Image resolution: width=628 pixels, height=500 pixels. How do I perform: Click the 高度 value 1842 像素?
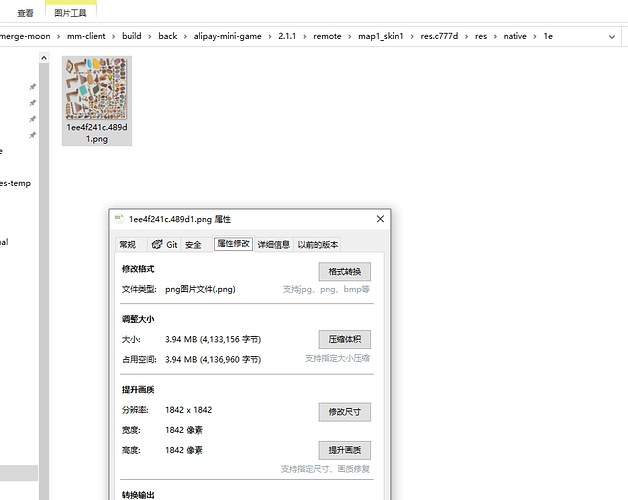184,450
